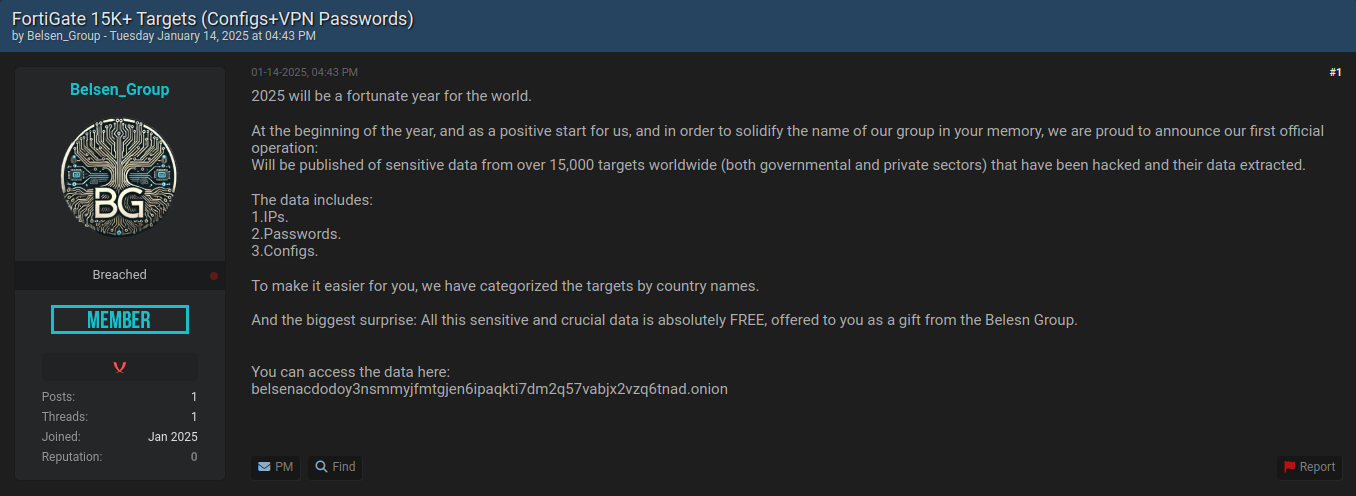Screen dimensions: 1356x496
Task: Click the Tuesday January 14, 2025 header date
Action: [x=212, y=36]
